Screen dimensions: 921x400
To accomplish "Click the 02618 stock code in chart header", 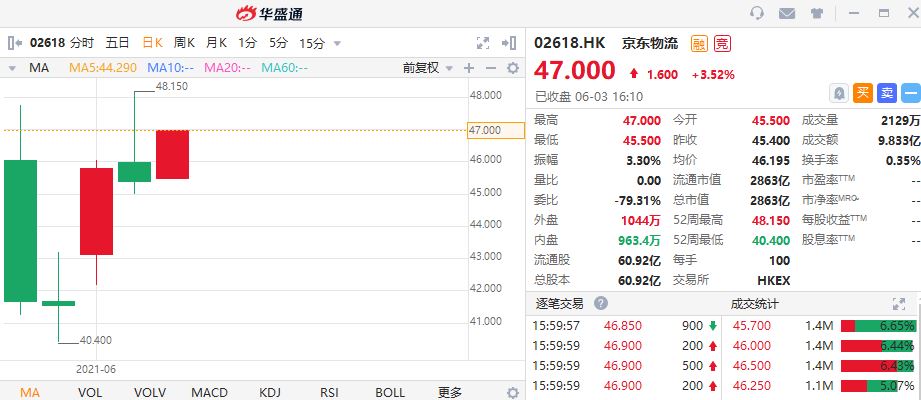I will pyautogui.click(x=48, y=43).
